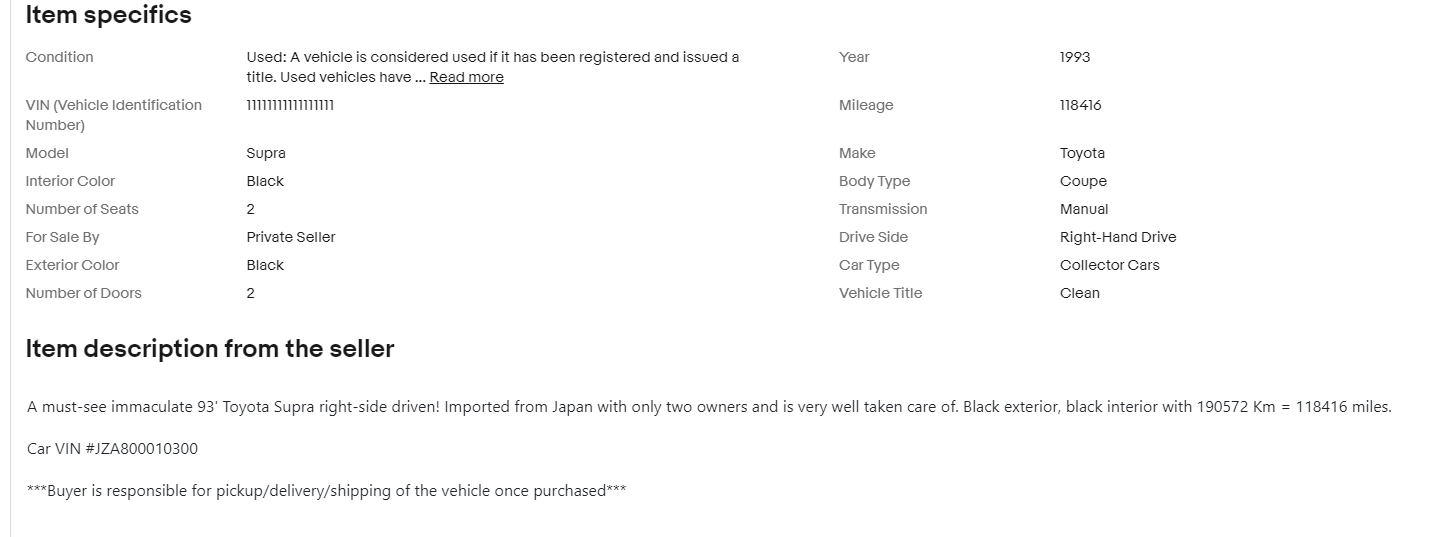Click the Right-Hand Drive value
This screenshot has width=1439, height=537.
[x=1118, y=237]
